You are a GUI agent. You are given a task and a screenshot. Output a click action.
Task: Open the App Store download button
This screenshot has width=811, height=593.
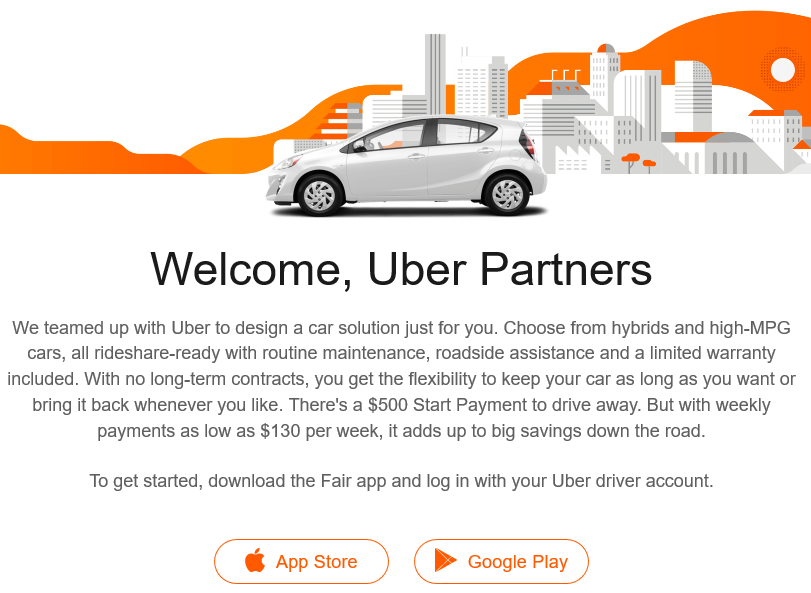(302, 561)
